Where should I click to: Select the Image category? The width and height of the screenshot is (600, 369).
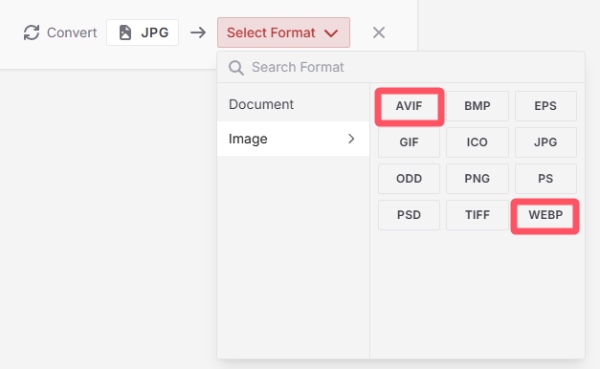point(293,139)
